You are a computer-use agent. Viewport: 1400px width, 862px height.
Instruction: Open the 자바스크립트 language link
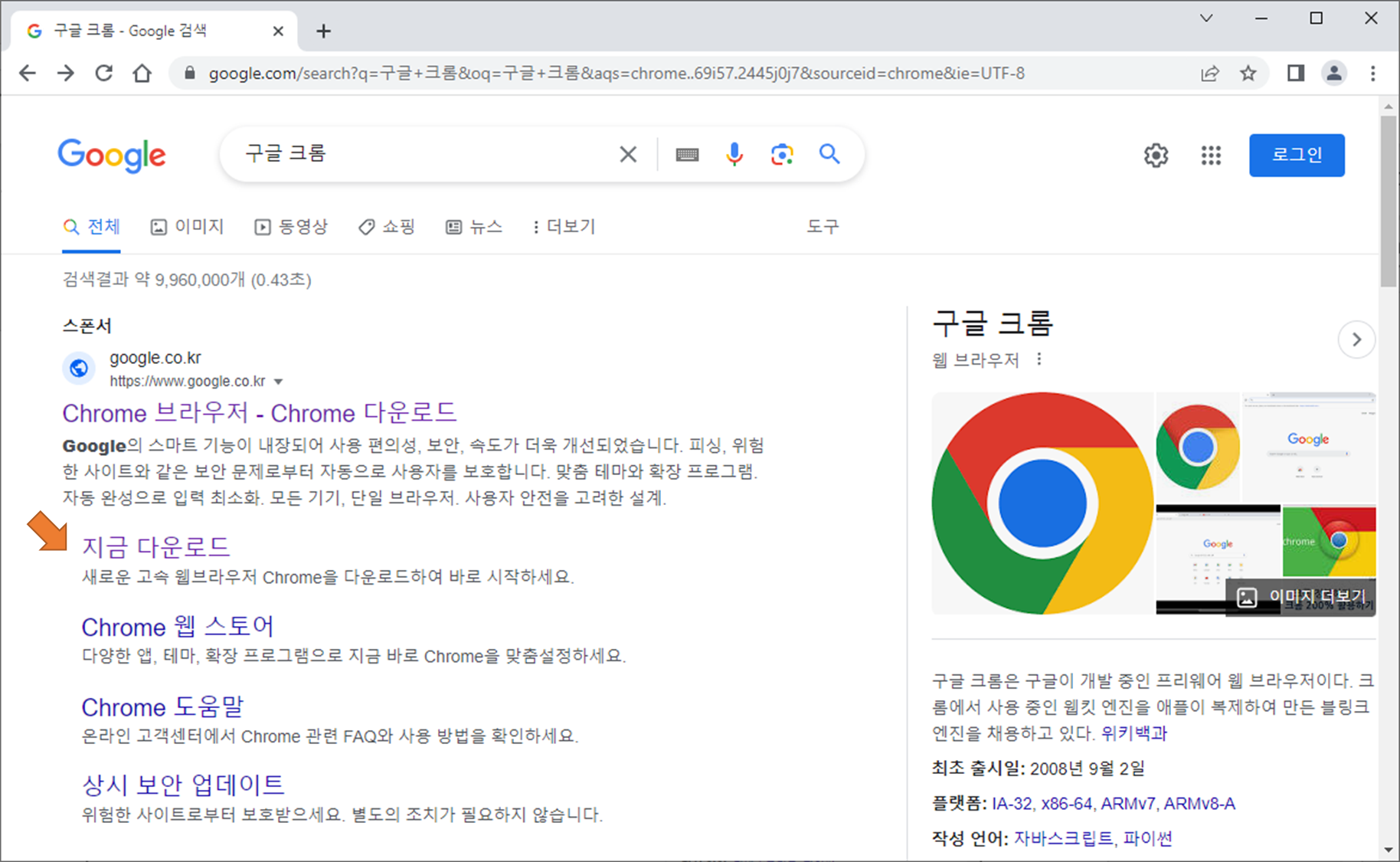[1064, 838]
